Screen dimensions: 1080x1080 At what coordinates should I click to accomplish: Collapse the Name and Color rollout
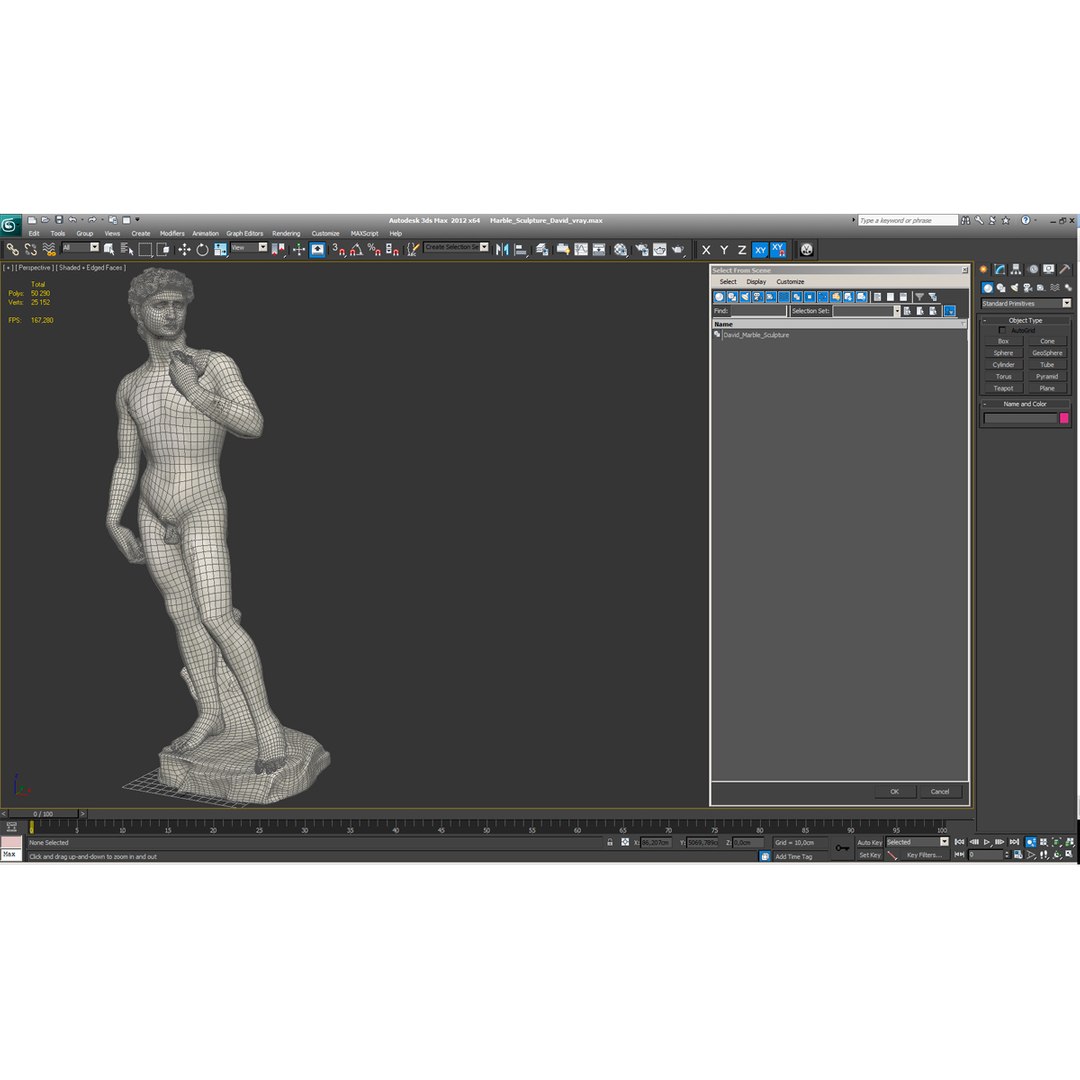pyautogui.click(x=1025, y=404)
